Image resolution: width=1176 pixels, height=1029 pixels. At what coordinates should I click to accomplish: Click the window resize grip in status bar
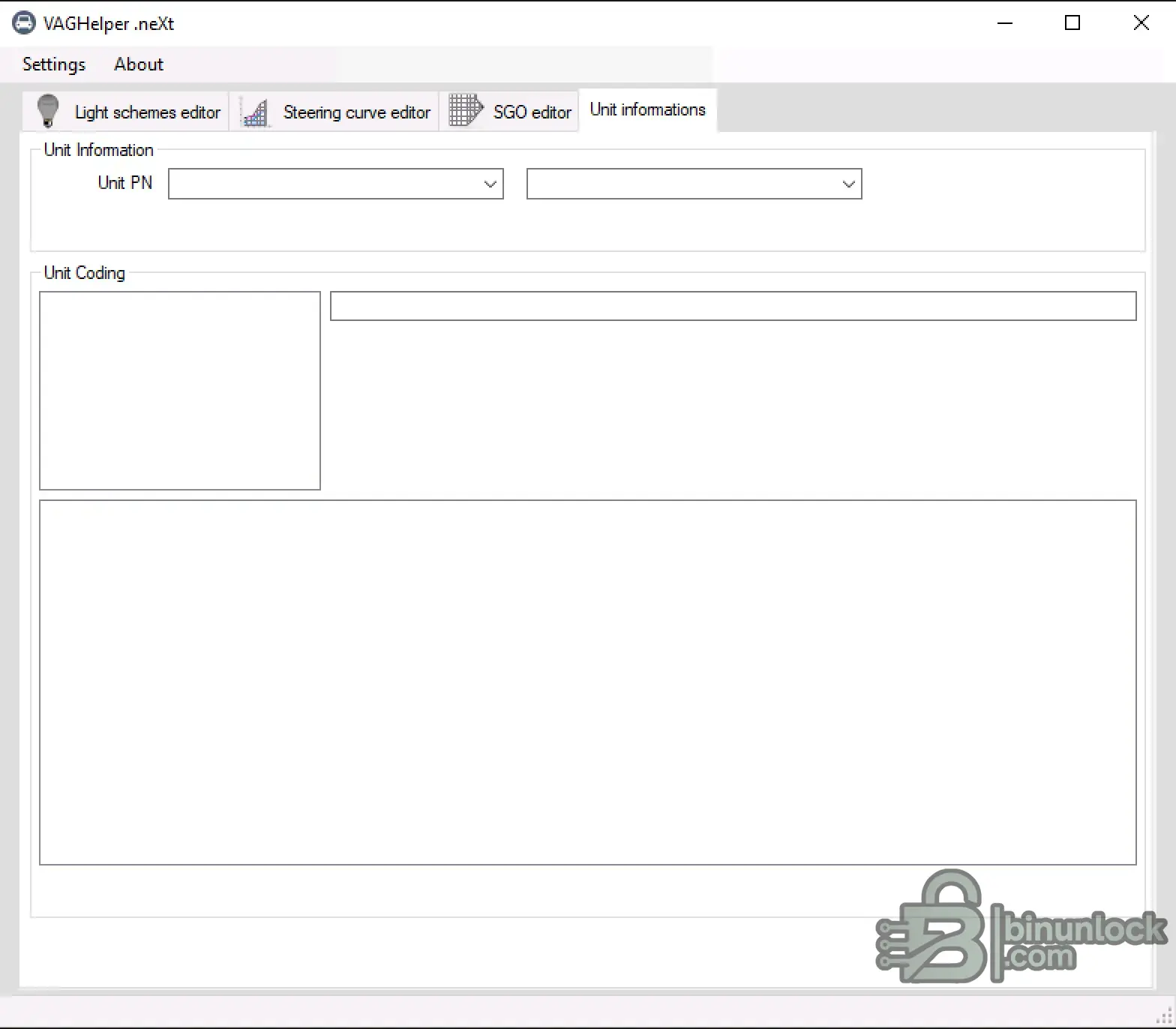coord(1165,1017)
